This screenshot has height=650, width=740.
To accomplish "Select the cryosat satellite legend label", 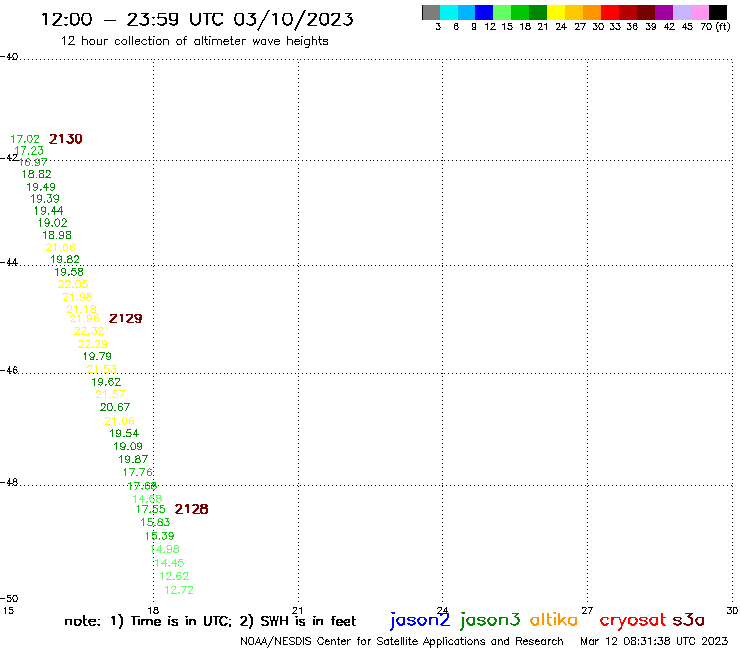I will click(x=633, y=620).
